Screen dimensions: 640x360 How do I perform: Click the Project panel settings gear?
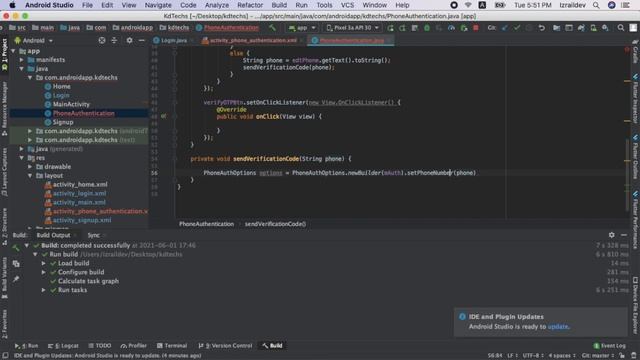(129, 40)
